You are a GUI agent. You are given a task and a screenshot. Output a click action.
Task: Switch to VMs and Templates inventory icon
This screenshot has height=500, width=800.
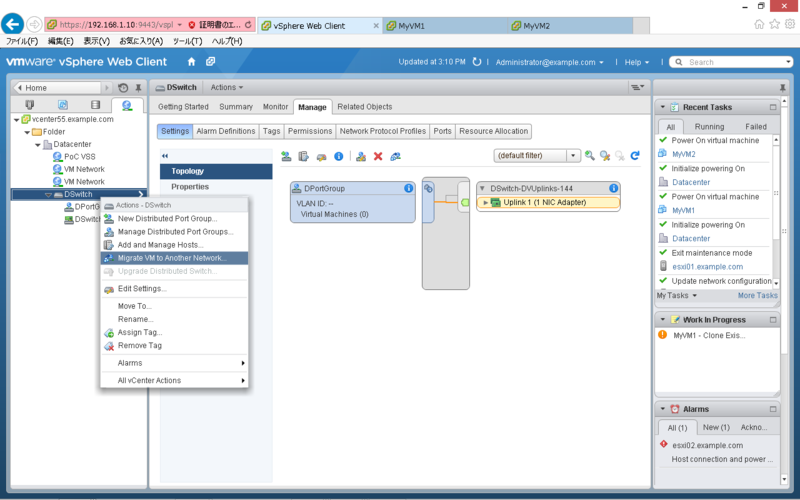[x=63, y=105]
